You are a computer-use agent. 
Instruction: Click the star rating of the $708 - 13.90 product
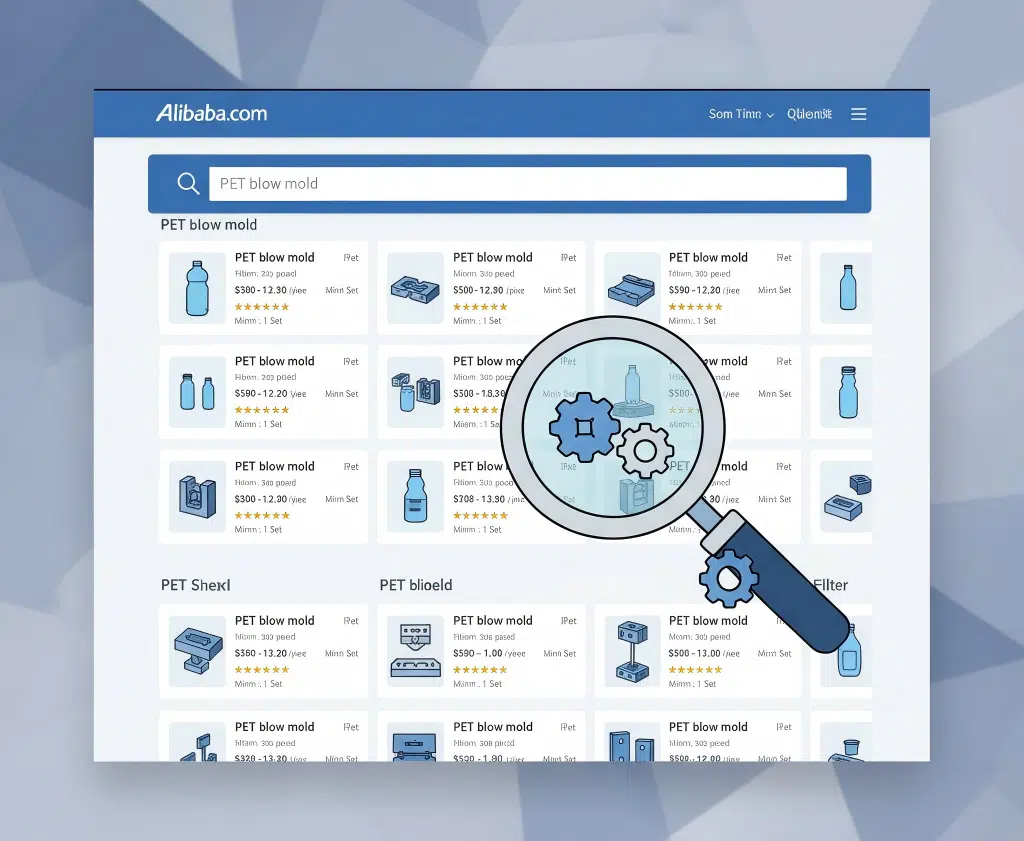(480, 516)
